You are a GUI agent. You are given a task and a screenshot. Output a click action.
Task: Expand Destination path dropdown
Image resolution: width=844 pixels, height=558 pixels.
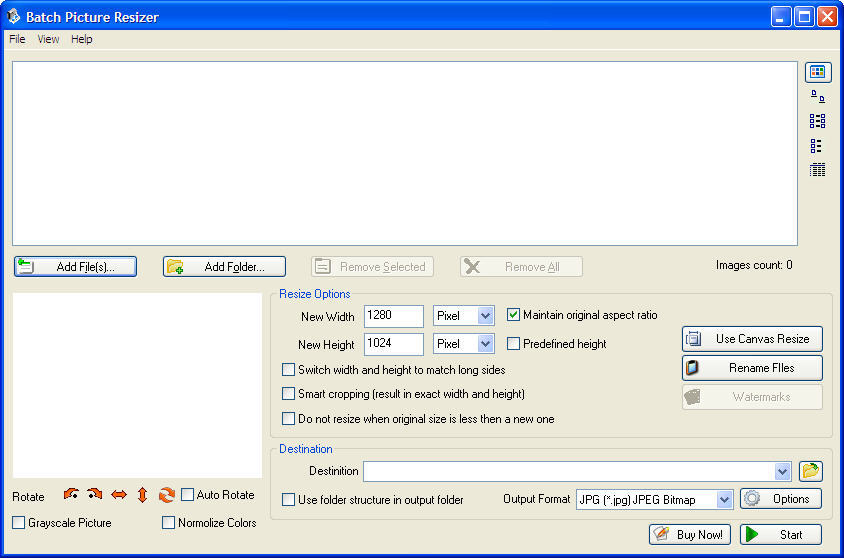(782, 472)
